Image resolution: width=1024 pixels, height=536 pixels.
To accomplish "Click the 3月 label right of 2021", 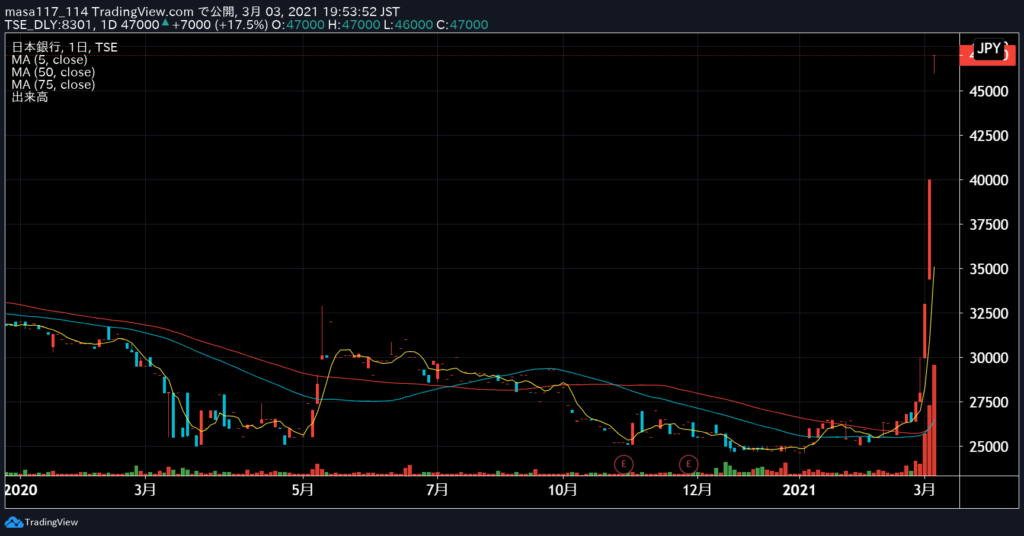I will (x=924, y=490).
